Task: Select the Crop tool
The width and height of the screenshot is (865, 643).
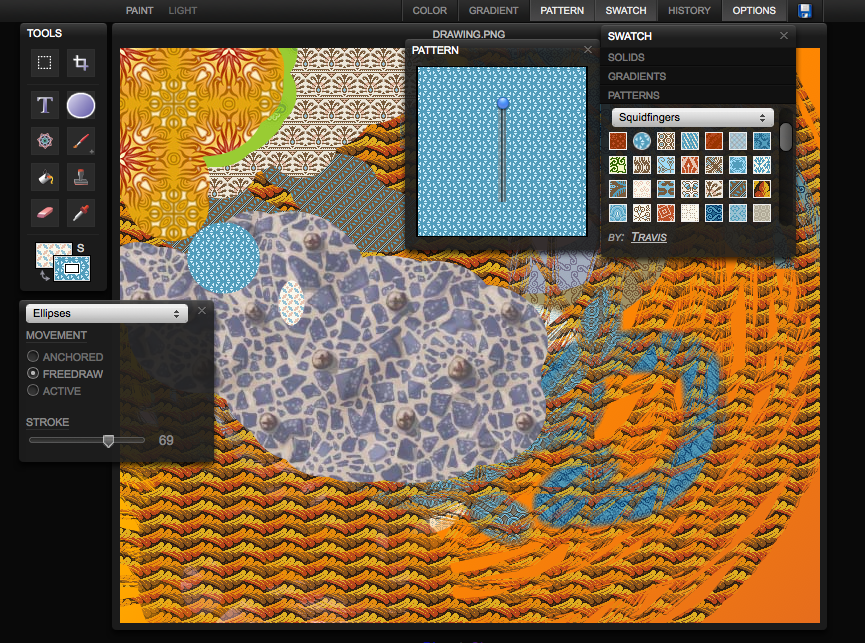Action: [x=81, y=63]
